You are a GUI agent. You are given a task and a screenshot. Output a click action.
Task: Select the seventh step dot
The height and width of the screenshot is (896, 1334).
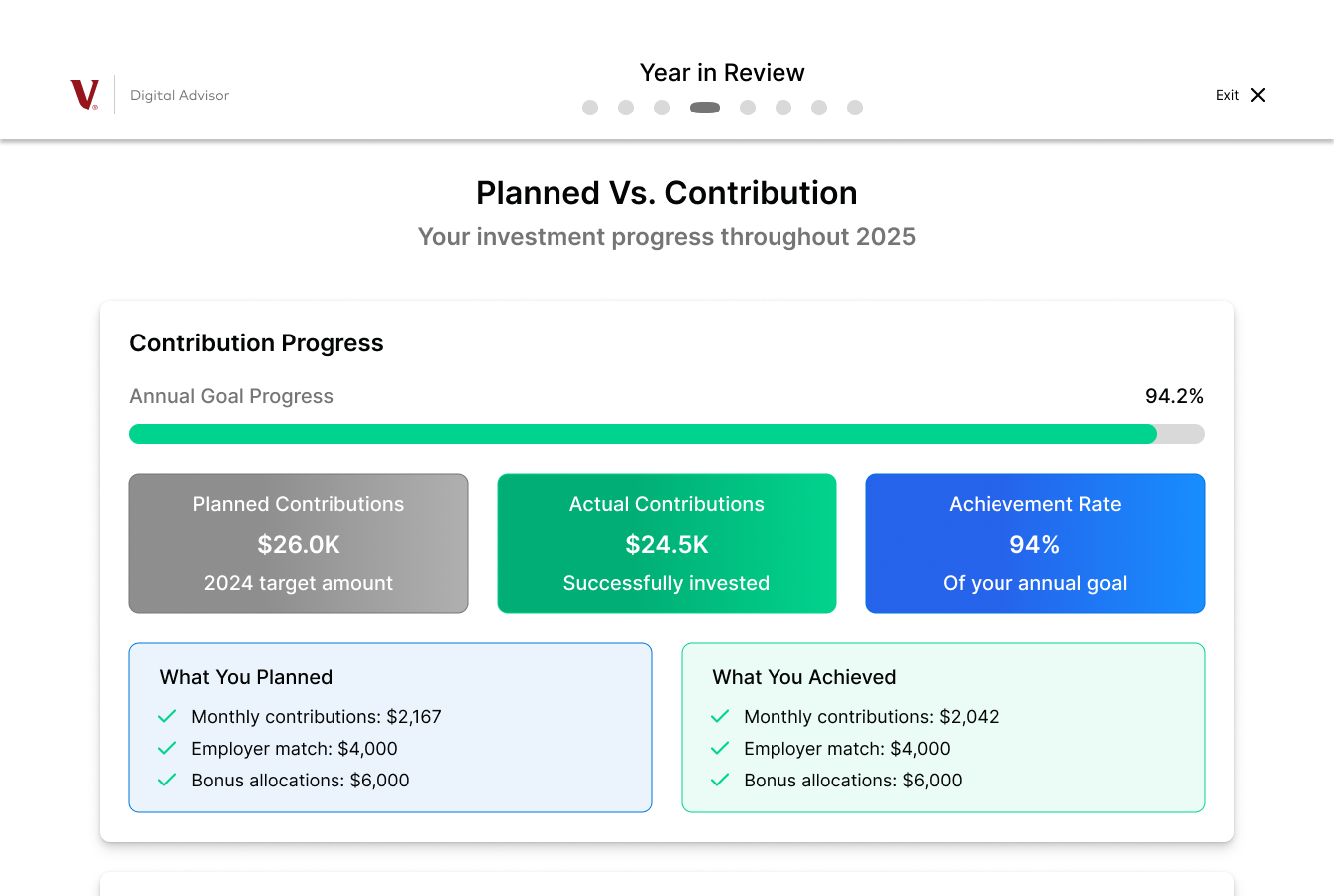(x=819, y=108)
